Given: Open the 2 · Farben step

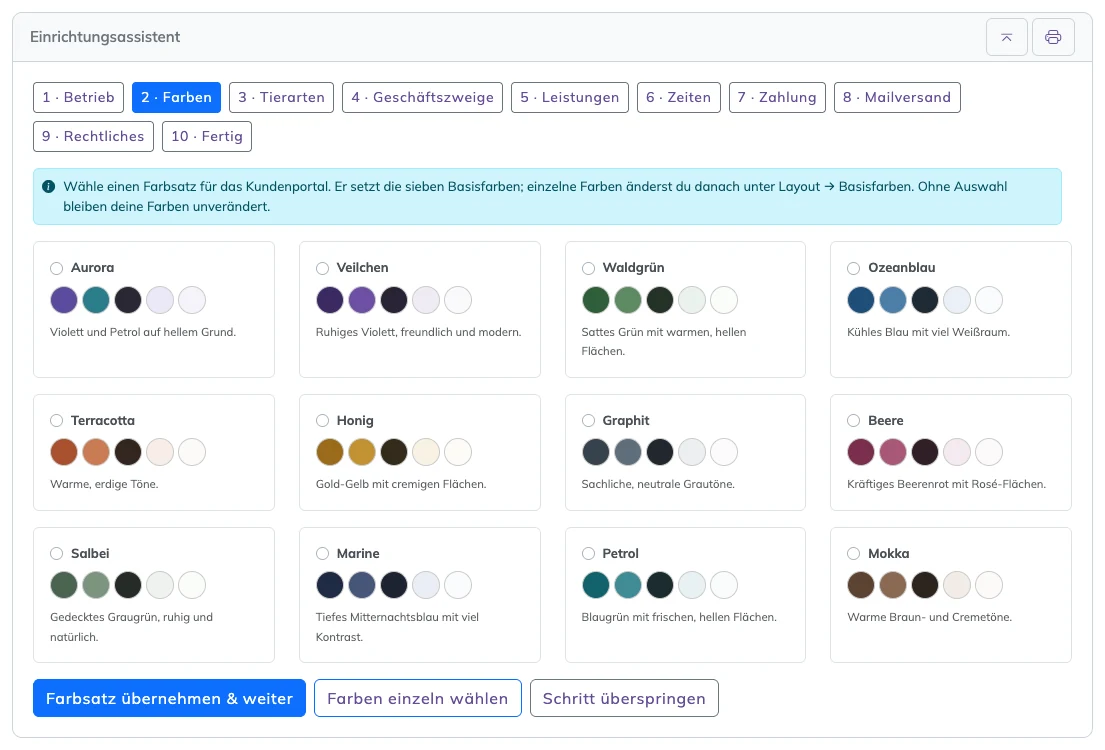Looking at the screenshot, I should [x=176, y=97].
